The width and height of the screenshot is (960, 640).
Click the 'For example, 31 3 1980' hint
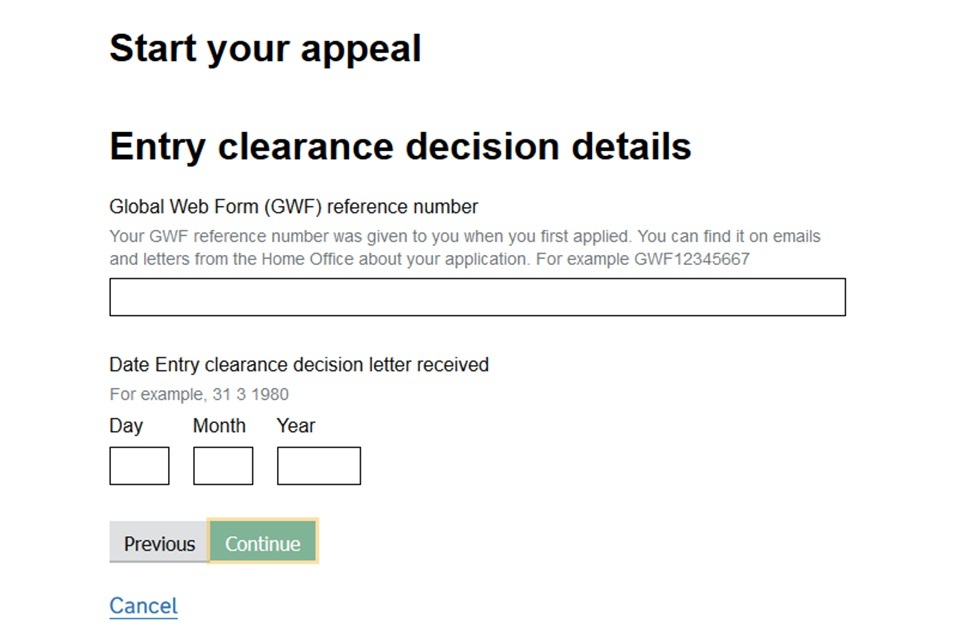198,394
